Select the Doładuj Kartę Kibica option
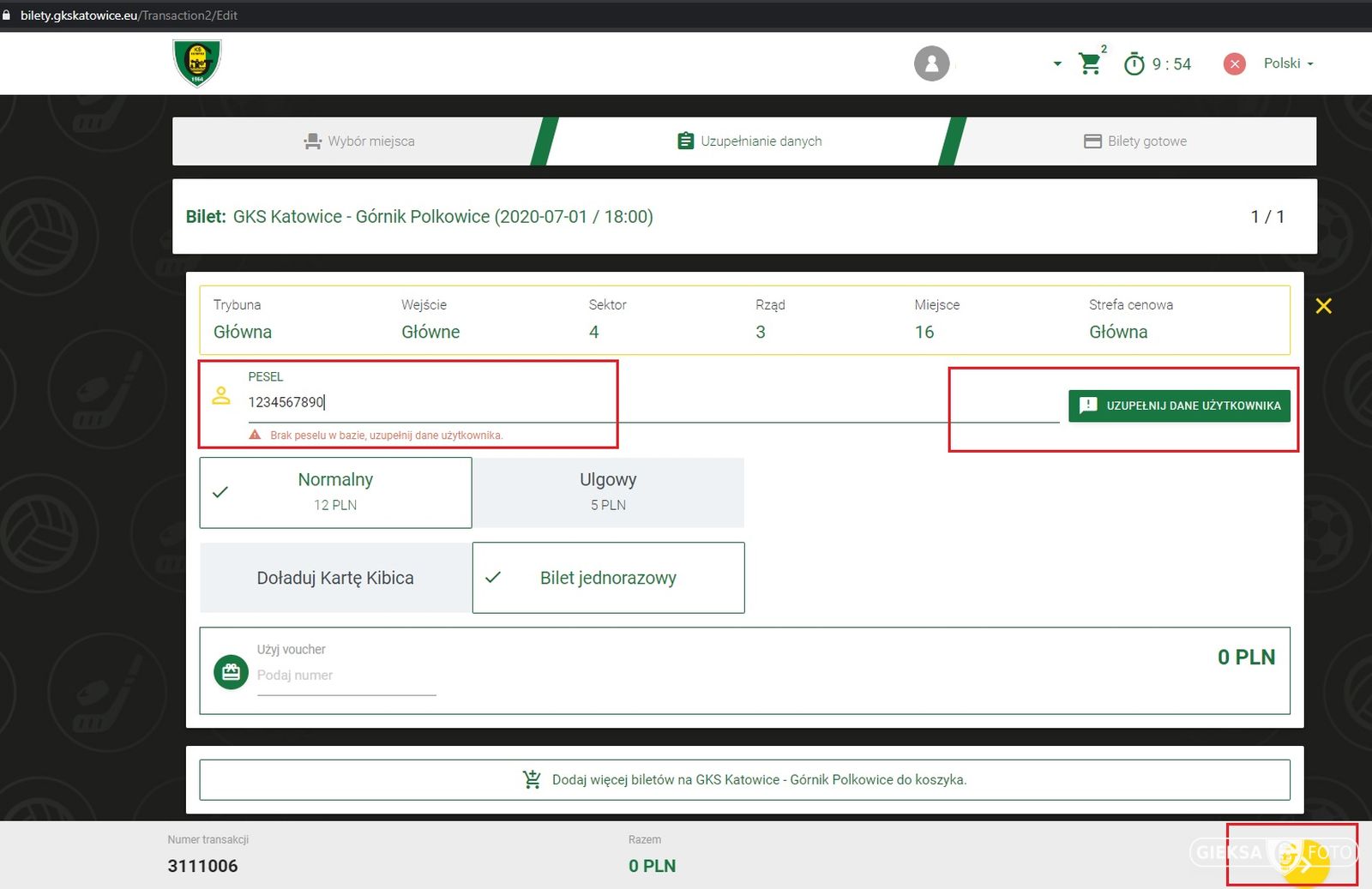The width and height of the screenshot is (1372, 889). pos(335,578)
